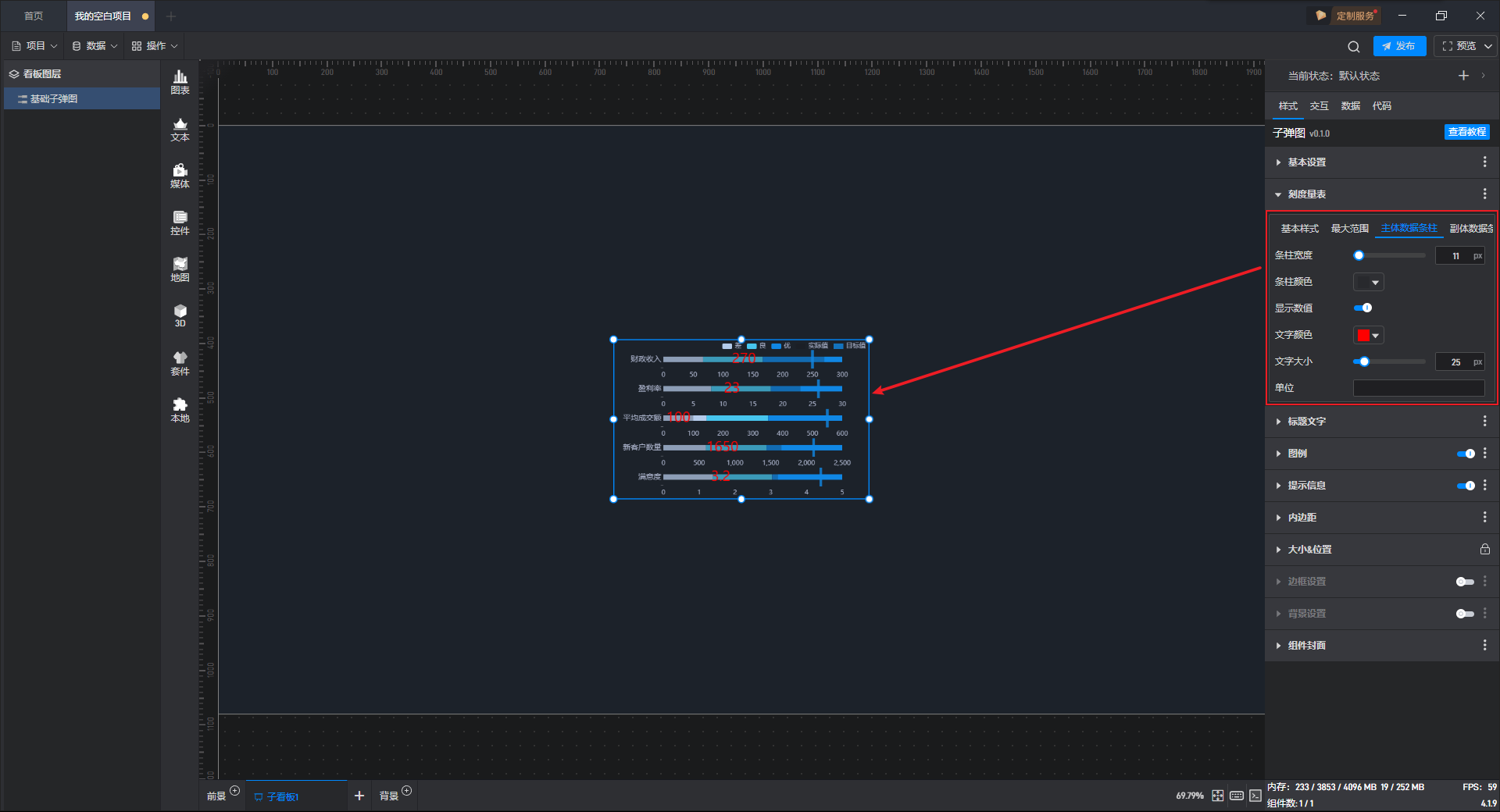
Task: Toggle the 图例 legend switch
Action: 1466,454
